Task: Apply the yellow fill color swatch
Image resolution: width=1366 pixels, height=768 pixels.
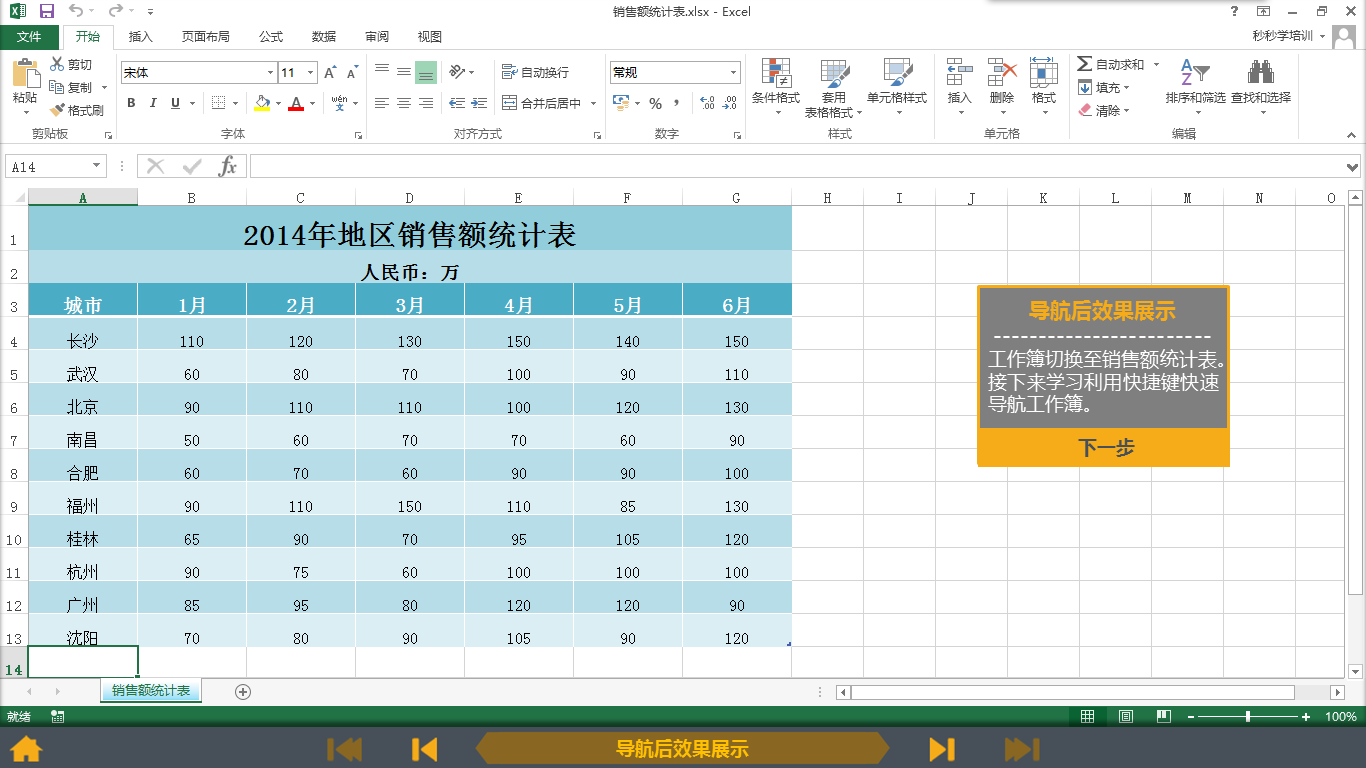Action: (x=262, y=103)
